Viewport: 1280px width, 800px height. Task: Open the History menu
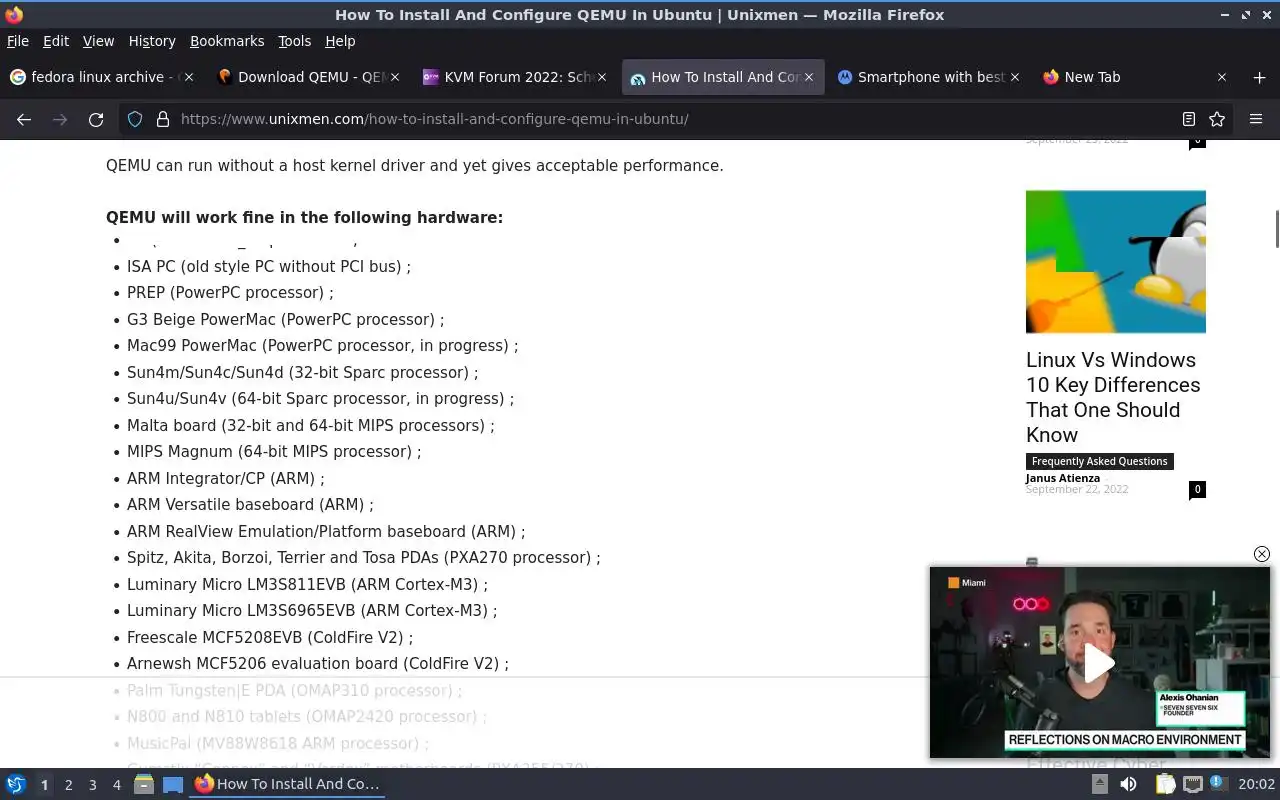pos(152,41)
